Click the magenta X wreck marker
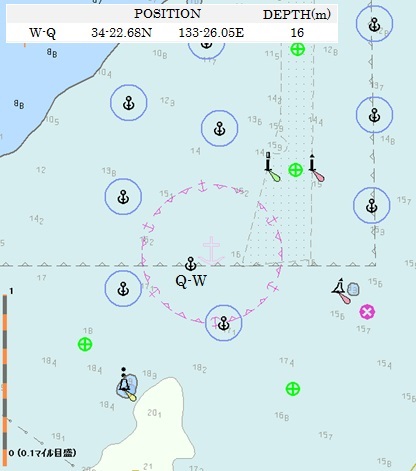Screen dimensions: 416x471 pyautogui.click(x=367, y=312)
